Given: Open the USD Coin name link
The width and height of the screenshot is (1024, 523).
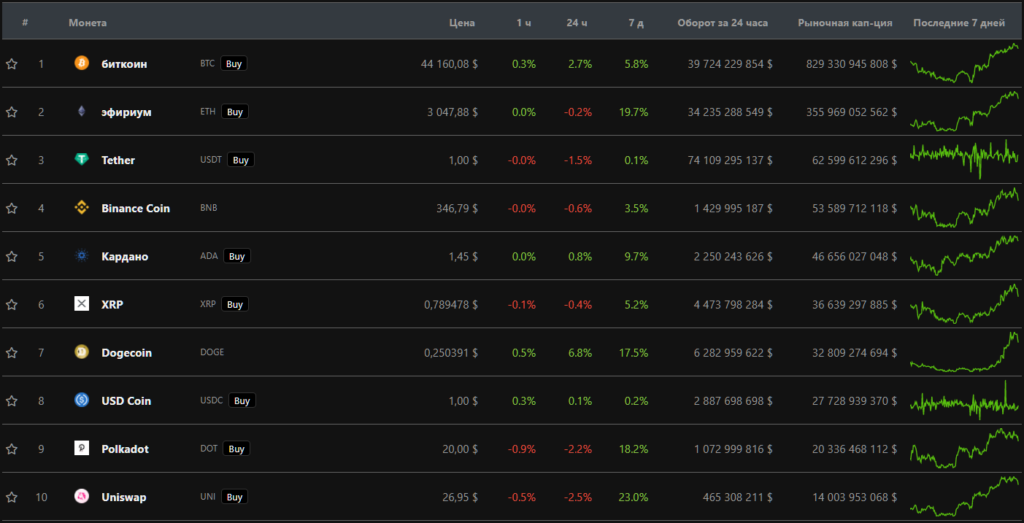Looking at the screenshot, I should click(126, 401).
